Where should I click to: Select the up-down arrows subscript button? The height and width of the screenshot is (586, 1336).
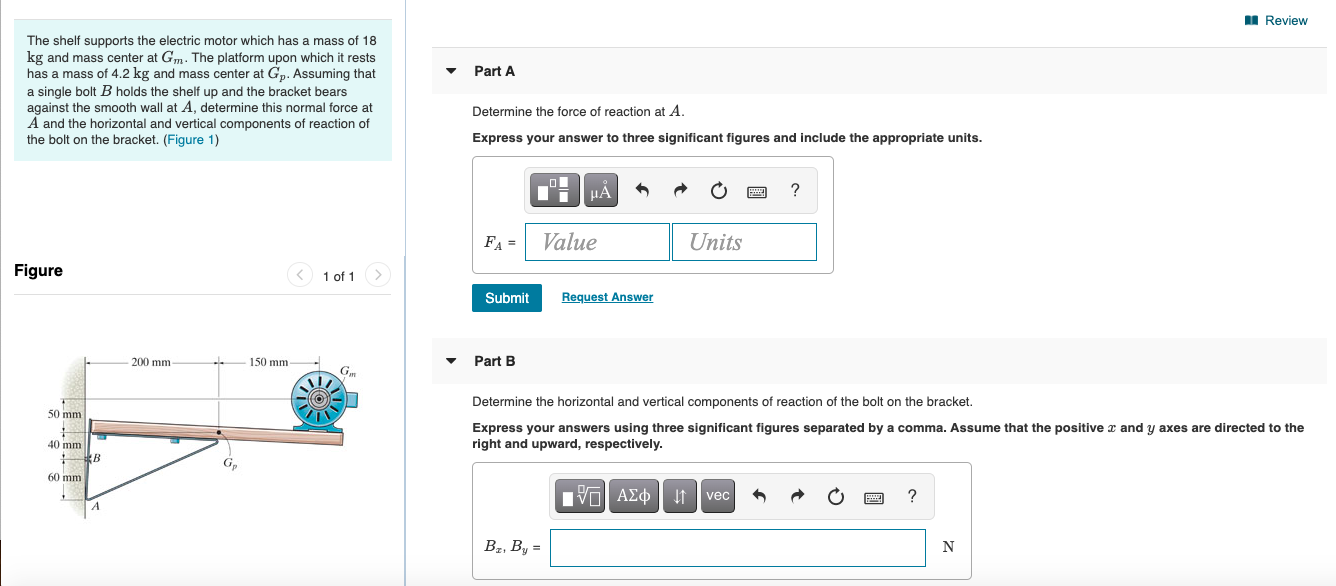coord(680,496)
